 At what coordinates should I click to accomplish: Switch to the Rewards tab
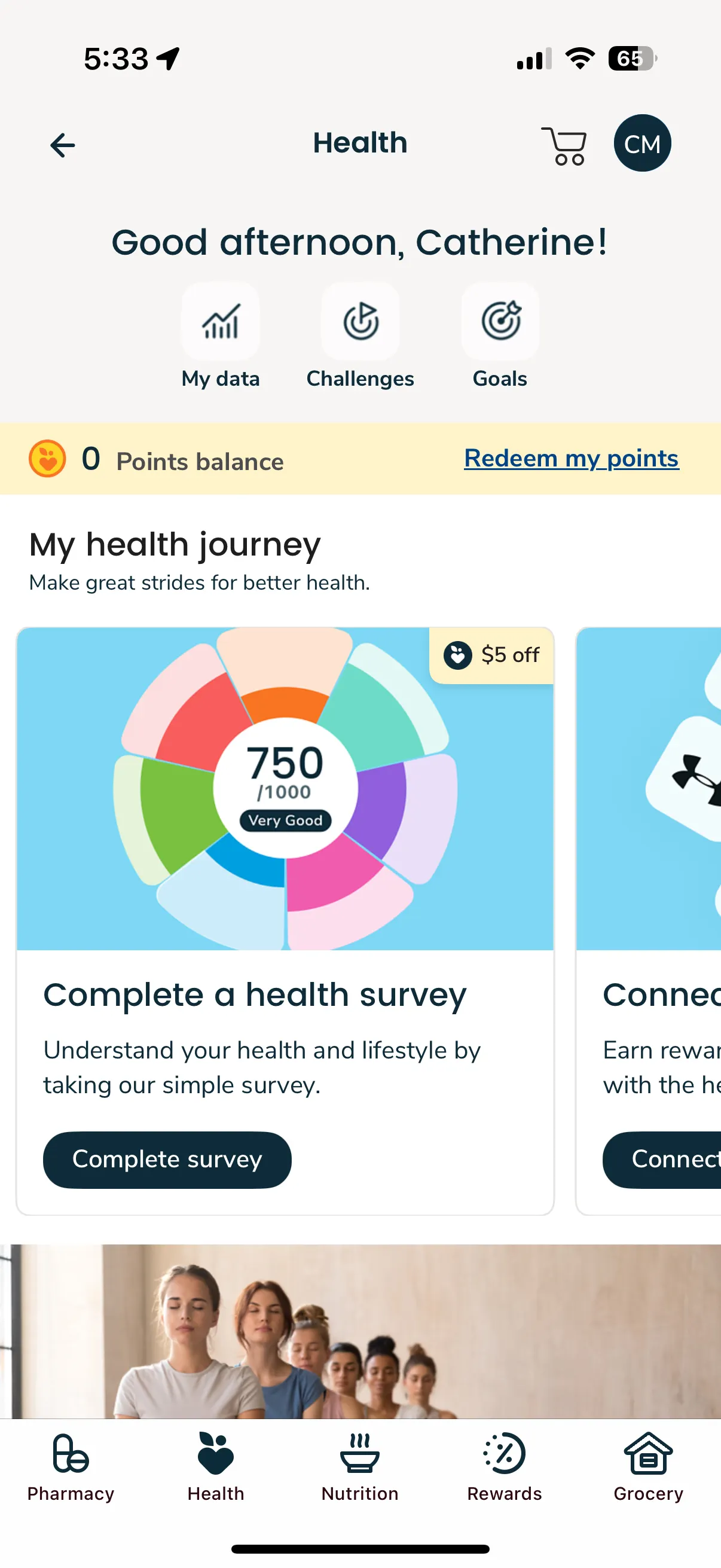click(505, 1467)
